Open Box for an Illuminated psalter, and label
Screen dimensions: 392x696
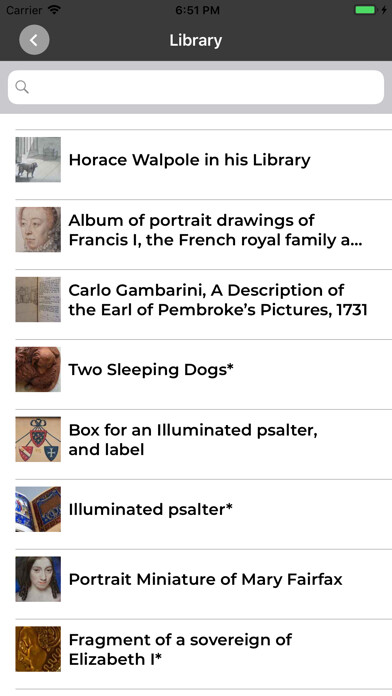click(x=193, y=439)
